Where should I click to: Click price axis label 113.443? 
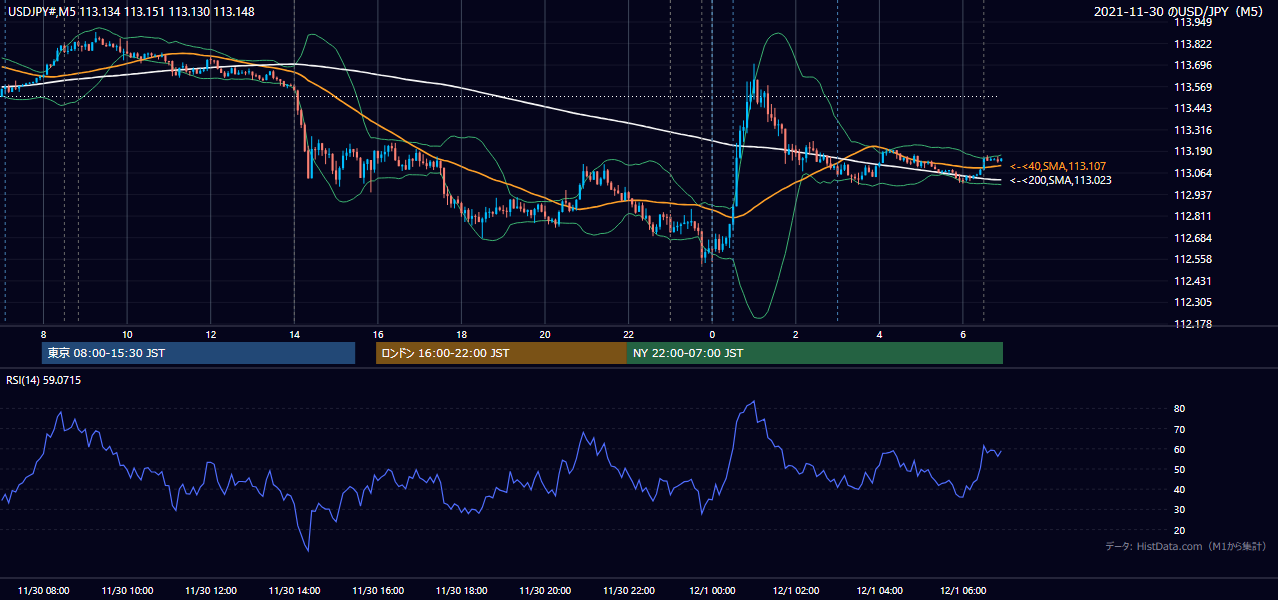(1194, 108)
